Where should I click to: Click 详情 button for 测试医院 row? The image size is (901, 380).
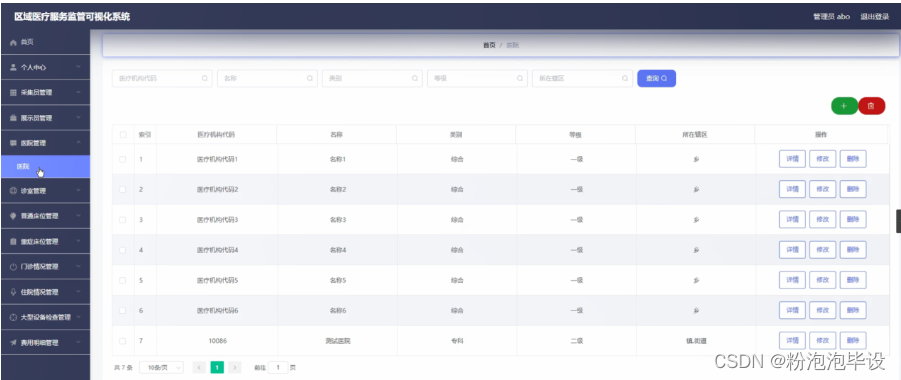click(x=792, y=341)
